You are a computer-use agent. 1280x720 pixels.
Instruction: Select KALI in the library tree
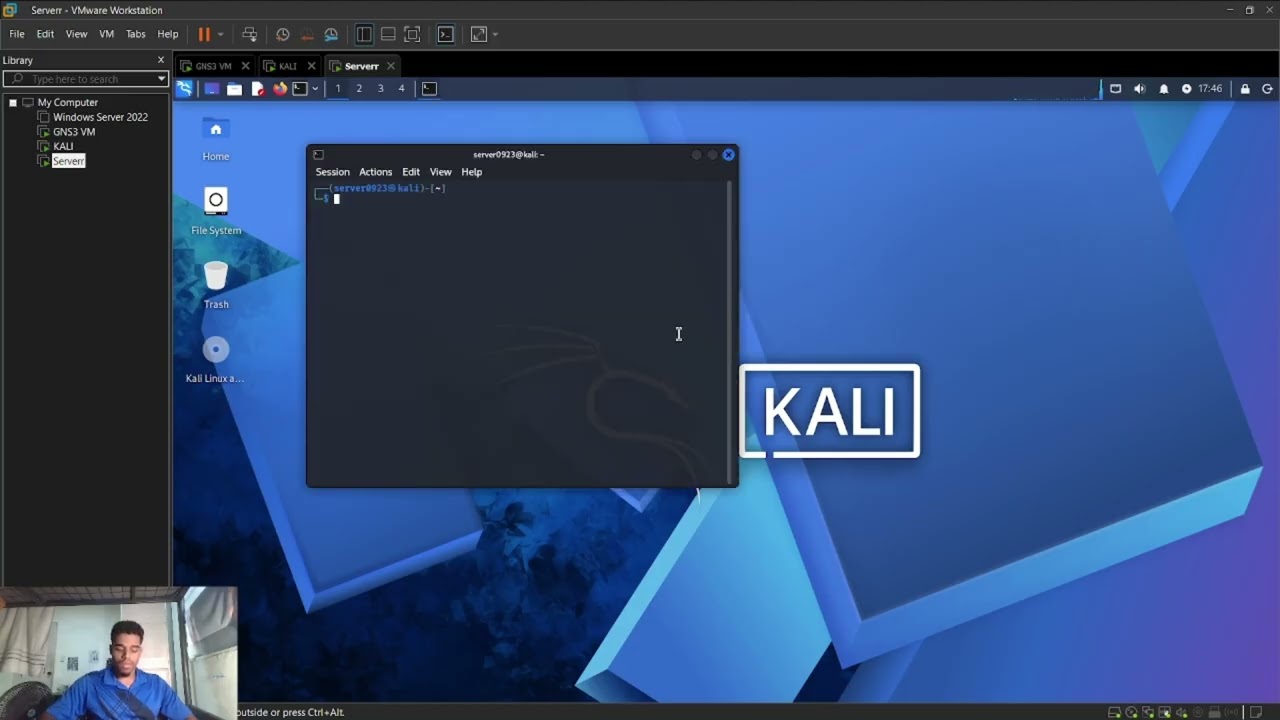point(63,146)
